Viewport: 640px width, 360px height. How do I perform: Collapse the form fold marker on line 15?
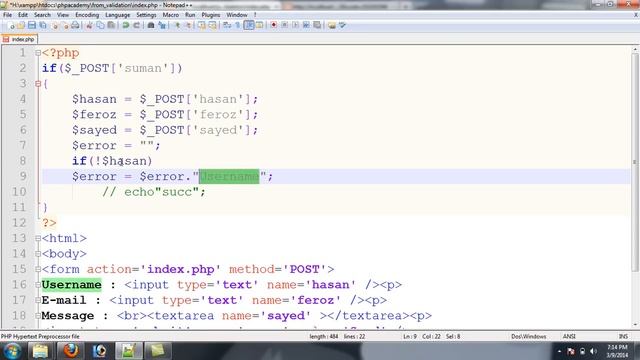38,269
